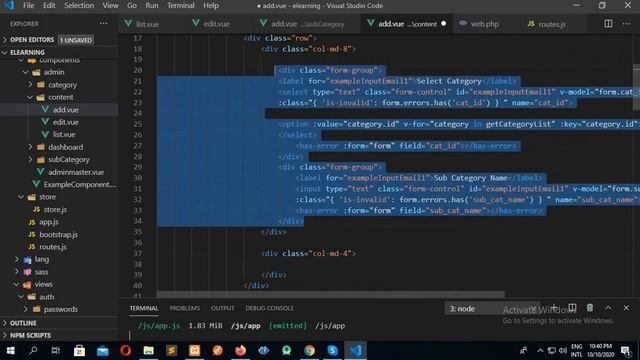This screenshot has height=360, width=640.
Task: Maximize the panel size chevron
Action: click(608, 308)
